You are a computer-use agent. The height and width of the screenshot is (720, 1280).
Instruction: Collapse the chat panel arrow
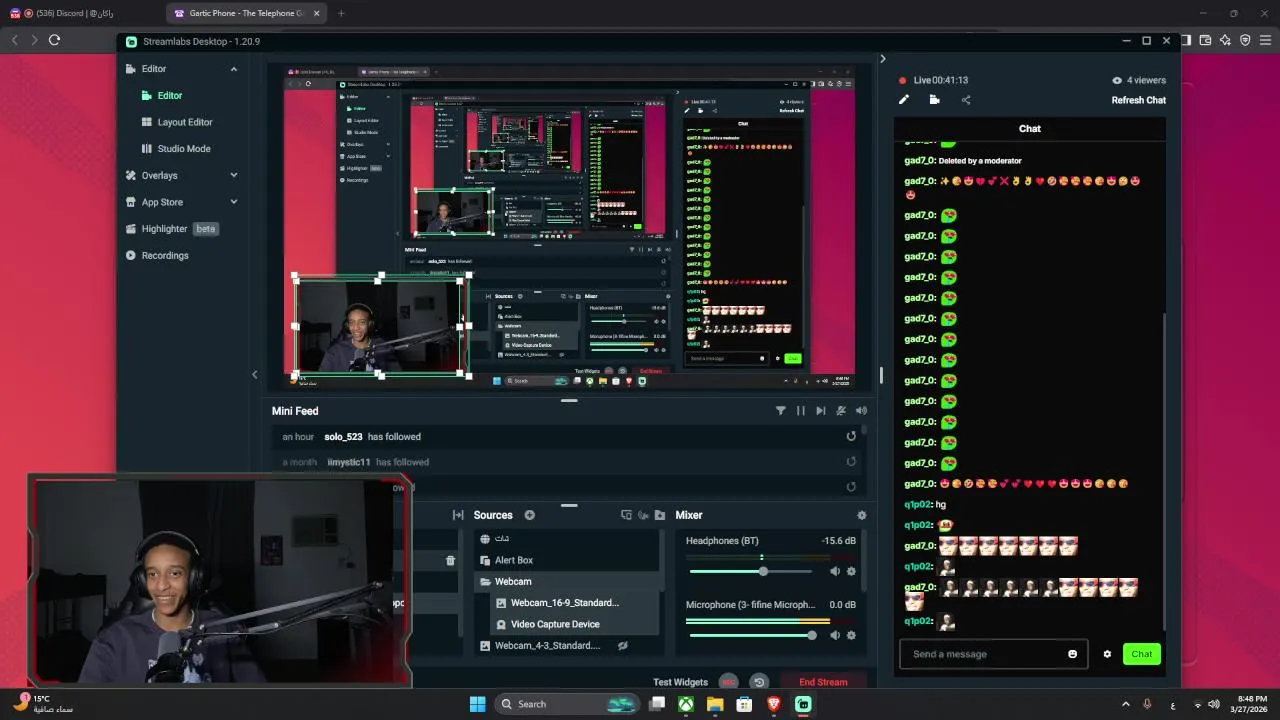tap(882, 59)
